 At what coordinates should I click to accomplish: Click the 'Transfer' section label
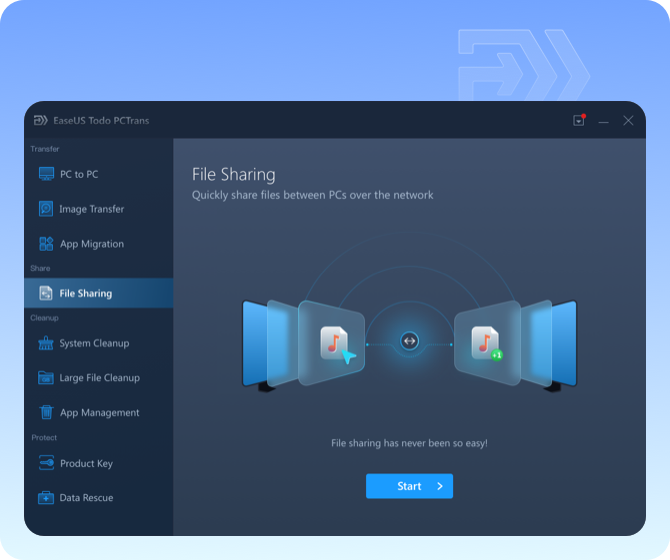tap(45, 149)
